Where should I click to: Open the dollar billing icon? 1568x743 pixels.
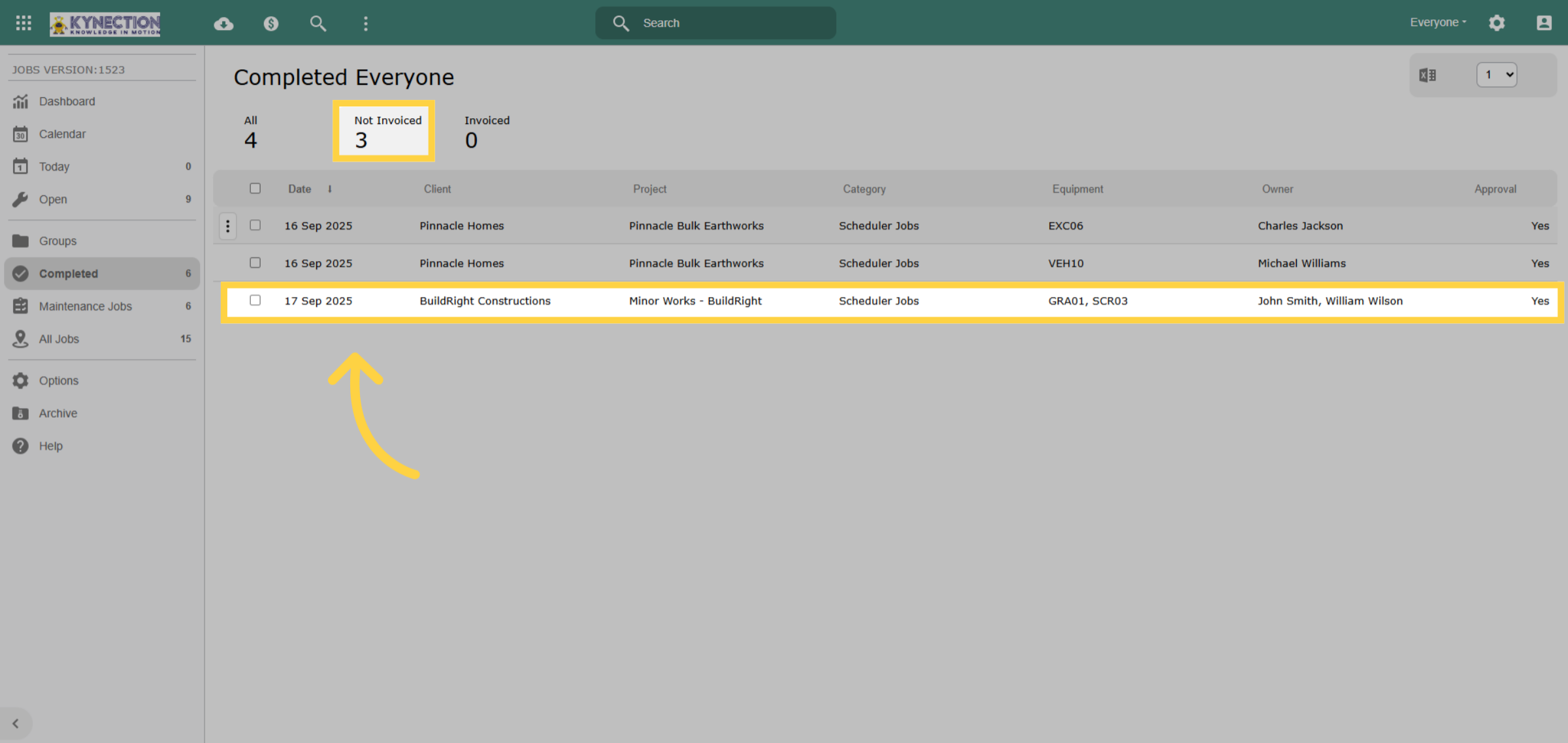[x=270, y=24]
